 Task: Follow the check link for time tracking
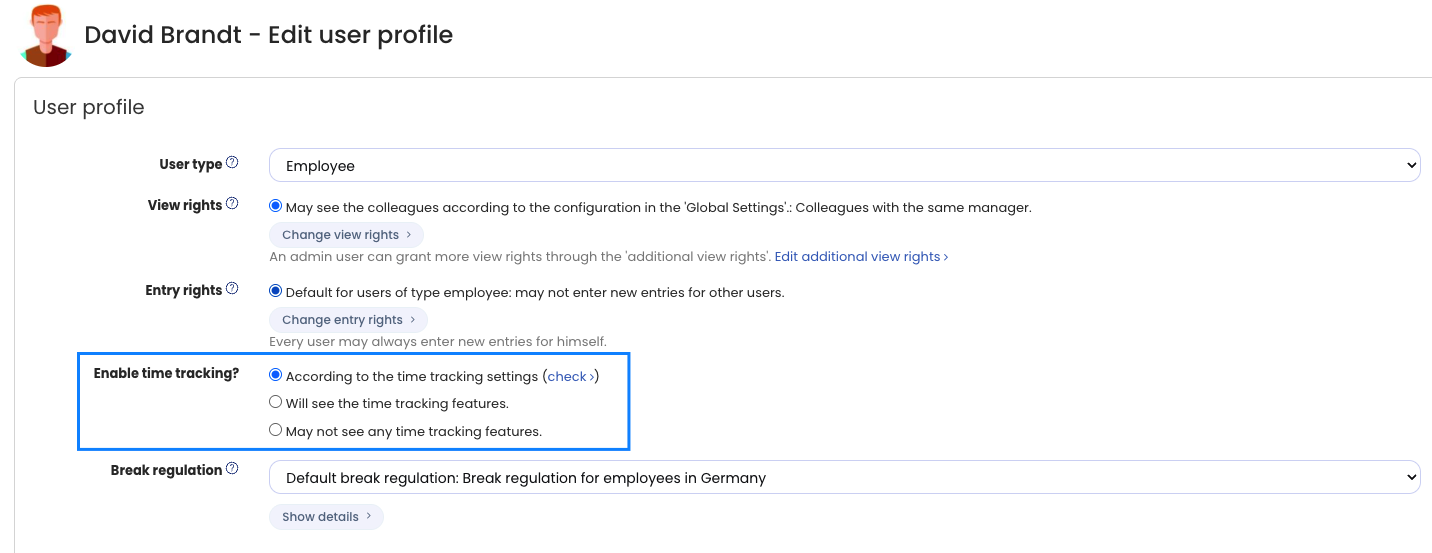(572, 377)
